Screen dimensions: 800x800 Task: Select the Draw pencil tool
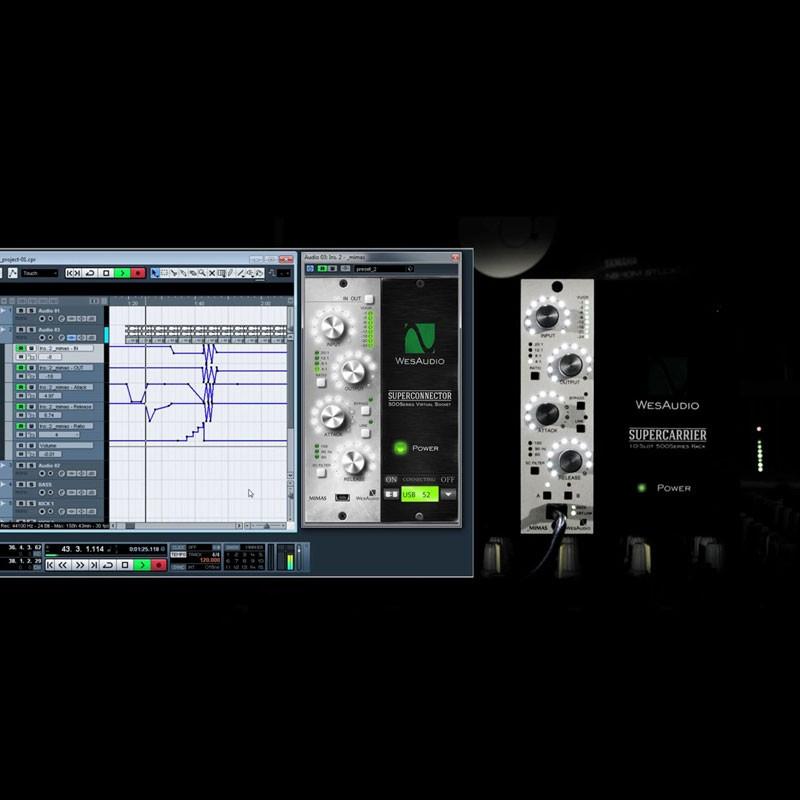[230, 272]
